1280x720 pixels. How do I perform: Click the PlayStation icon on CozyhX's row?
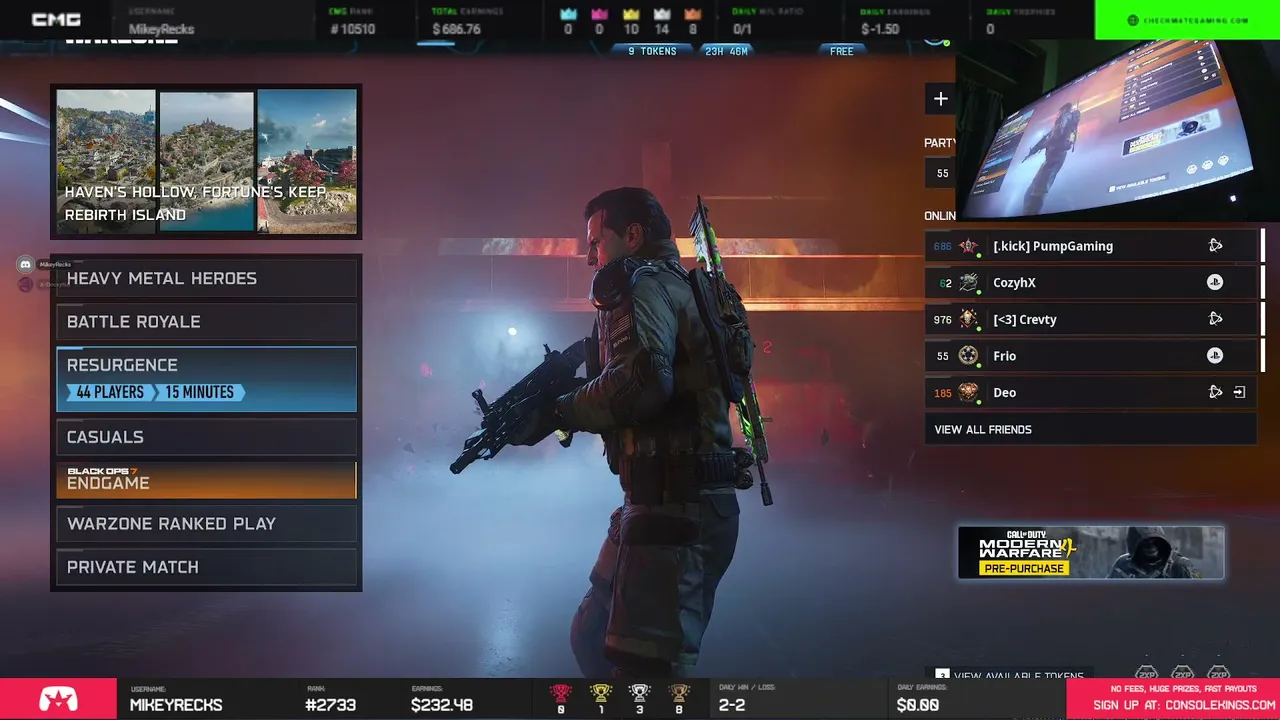(x=1215, y=282)
